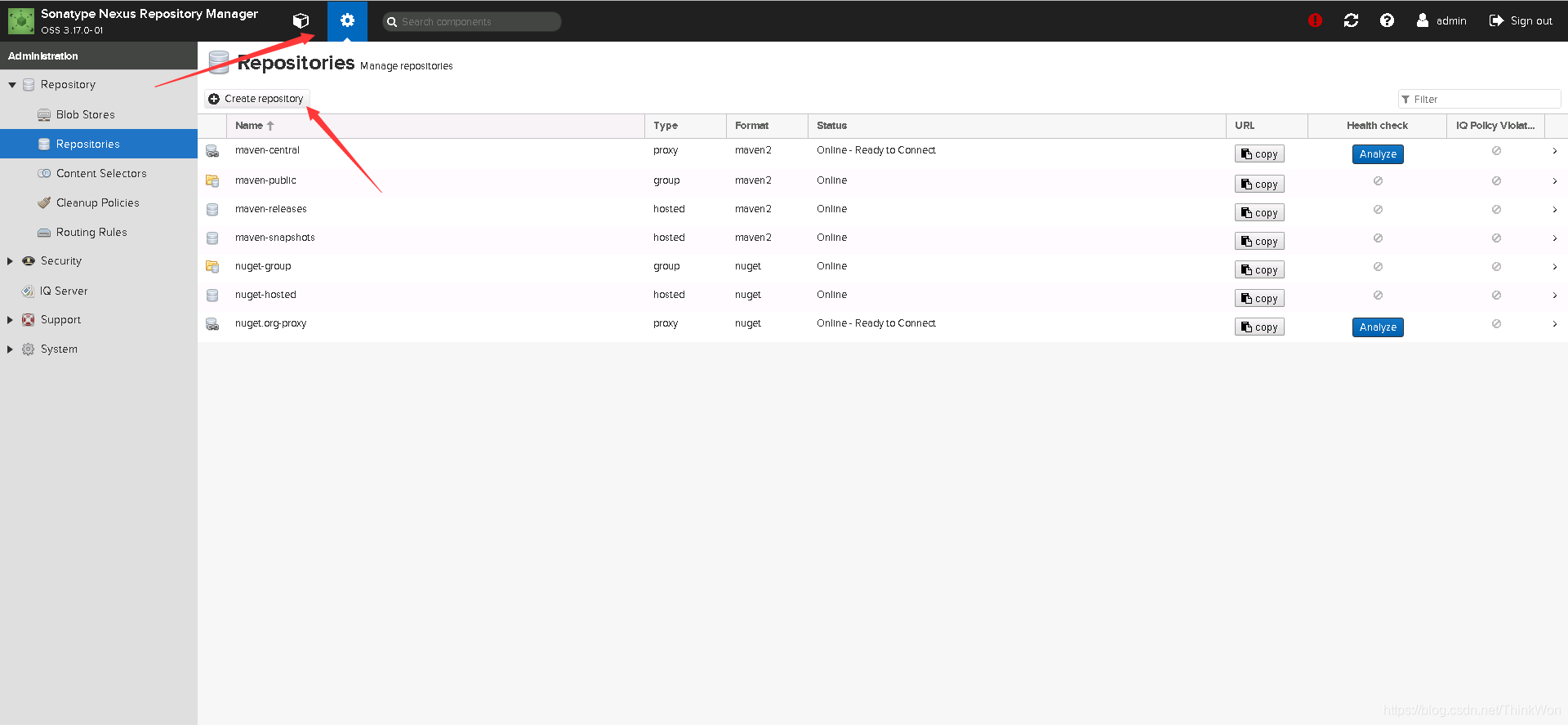Click the repositories Filter field
Image resolution: width=1568 pixels, height=725 pixels.
pyautogui.click(x=1479, y=99)
